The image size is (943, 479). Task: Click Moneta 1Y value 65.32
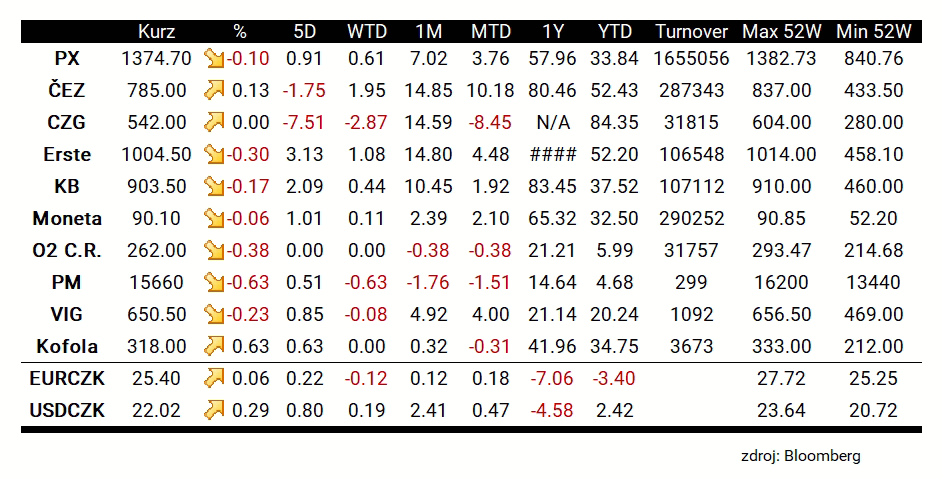pyautogui.click(x=553, y=218)
